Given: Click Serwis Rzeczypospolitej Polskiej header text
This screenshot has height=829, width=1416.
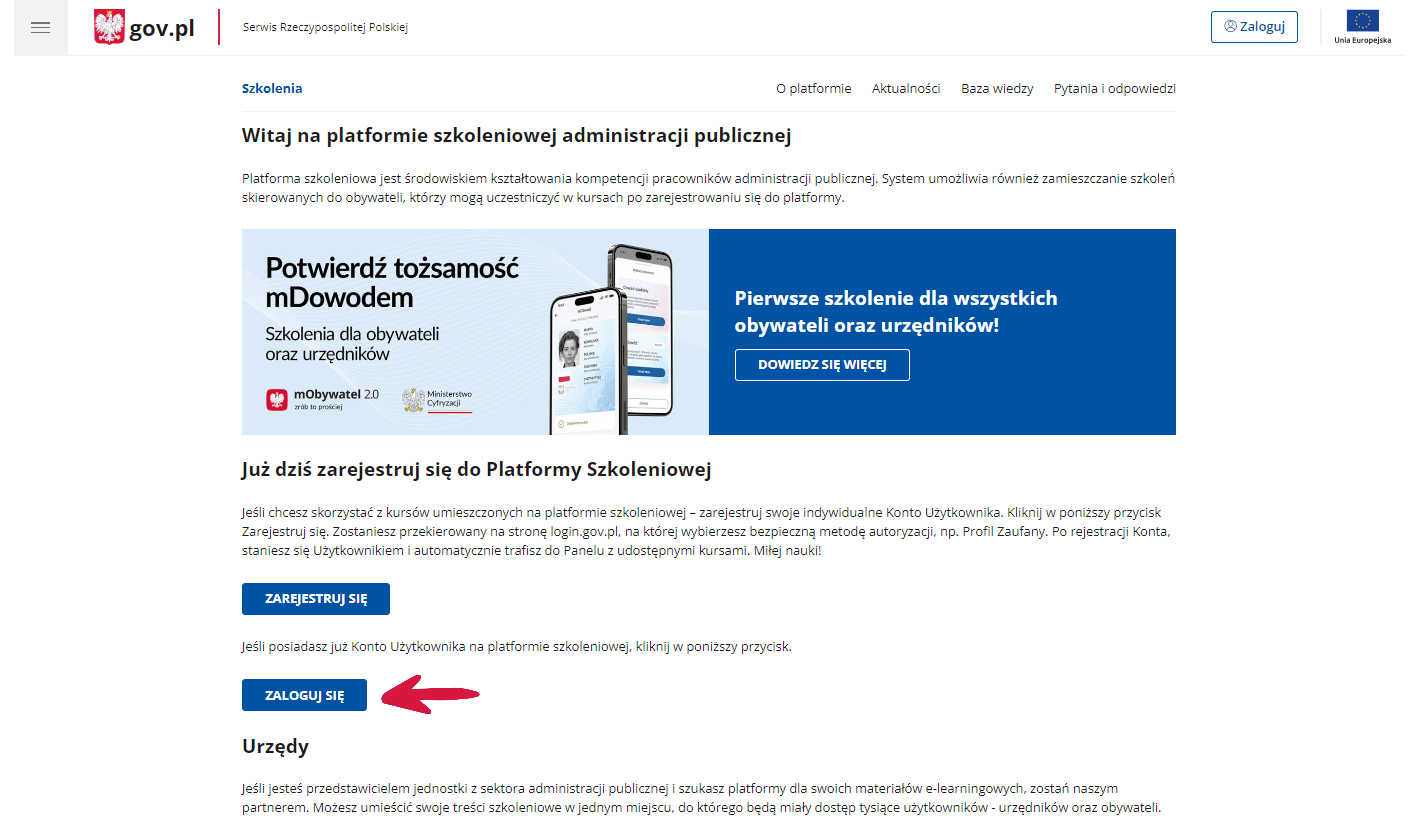Looking at the screenshot, I should pyautogui.click(x=325, y=27).
